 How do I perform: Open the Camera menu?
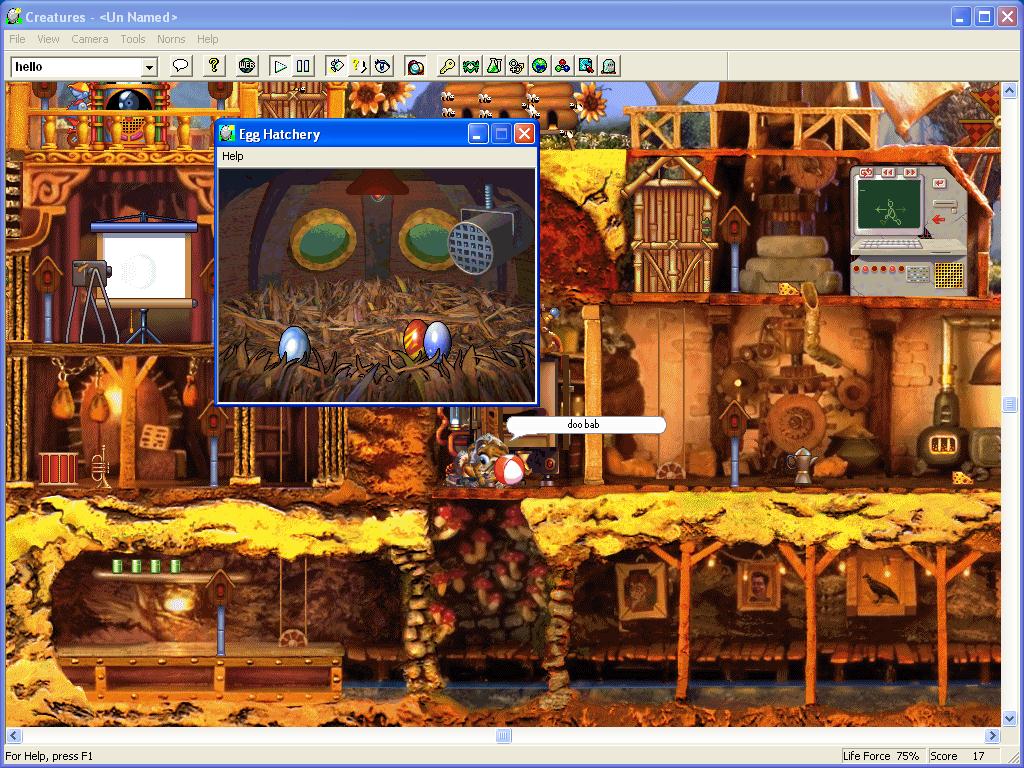click(x=90, y=39)
